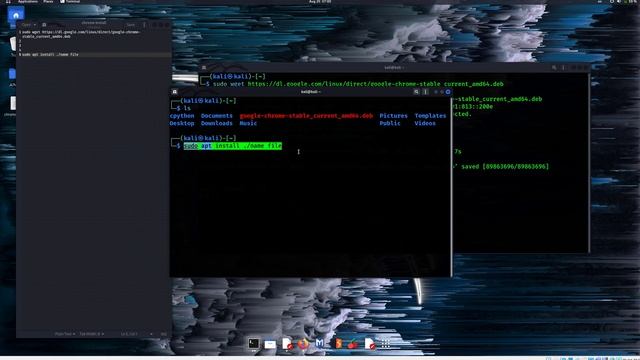Open the Home folder desktop icon
The height and width of the screenshot is (360, 640).
[16, 15]
